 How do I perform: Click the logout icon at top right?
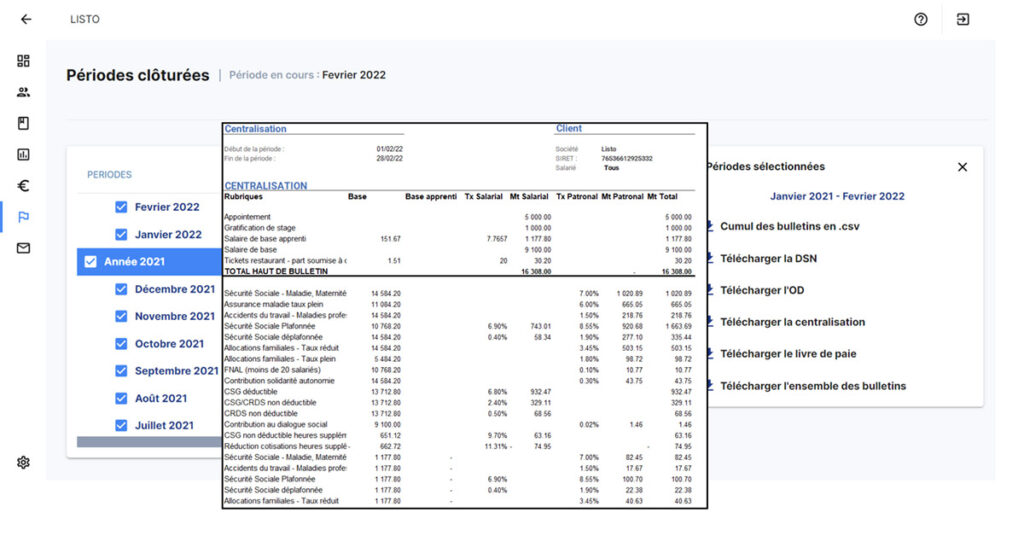pos(963,19)
